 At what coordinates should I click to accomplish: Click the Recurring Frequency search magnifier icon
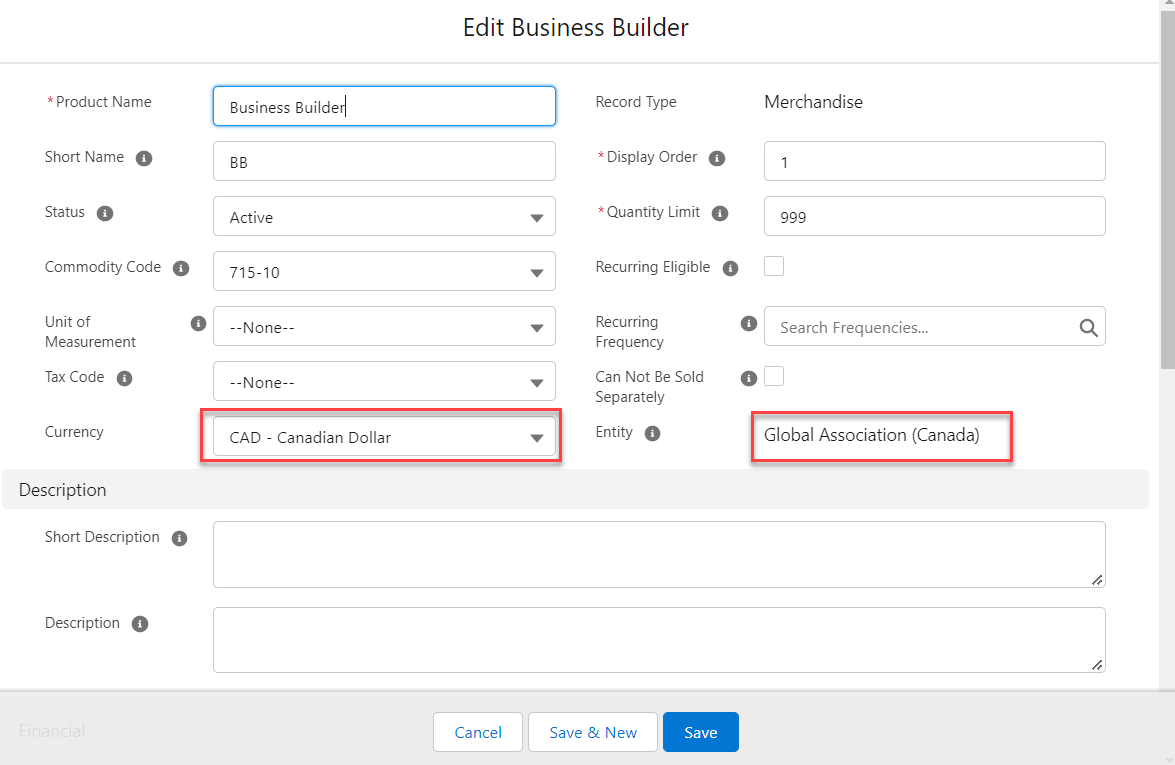tap(1088, 327)
